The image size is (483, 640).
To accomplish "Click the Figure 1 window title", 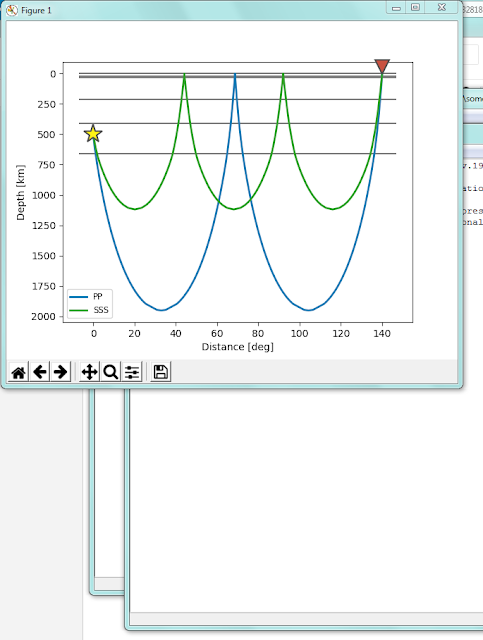I will pos(36,11).
